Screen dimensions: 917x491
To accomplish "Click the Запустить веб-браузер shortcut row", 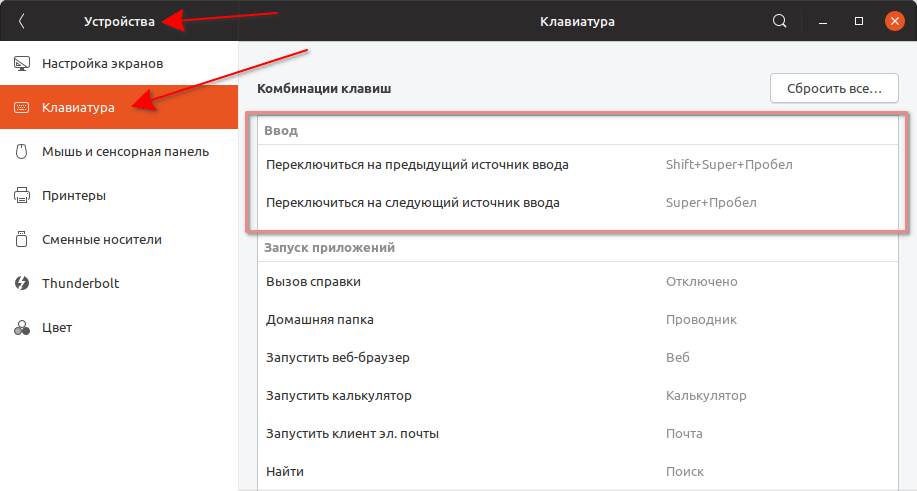I will coord(575,358).
